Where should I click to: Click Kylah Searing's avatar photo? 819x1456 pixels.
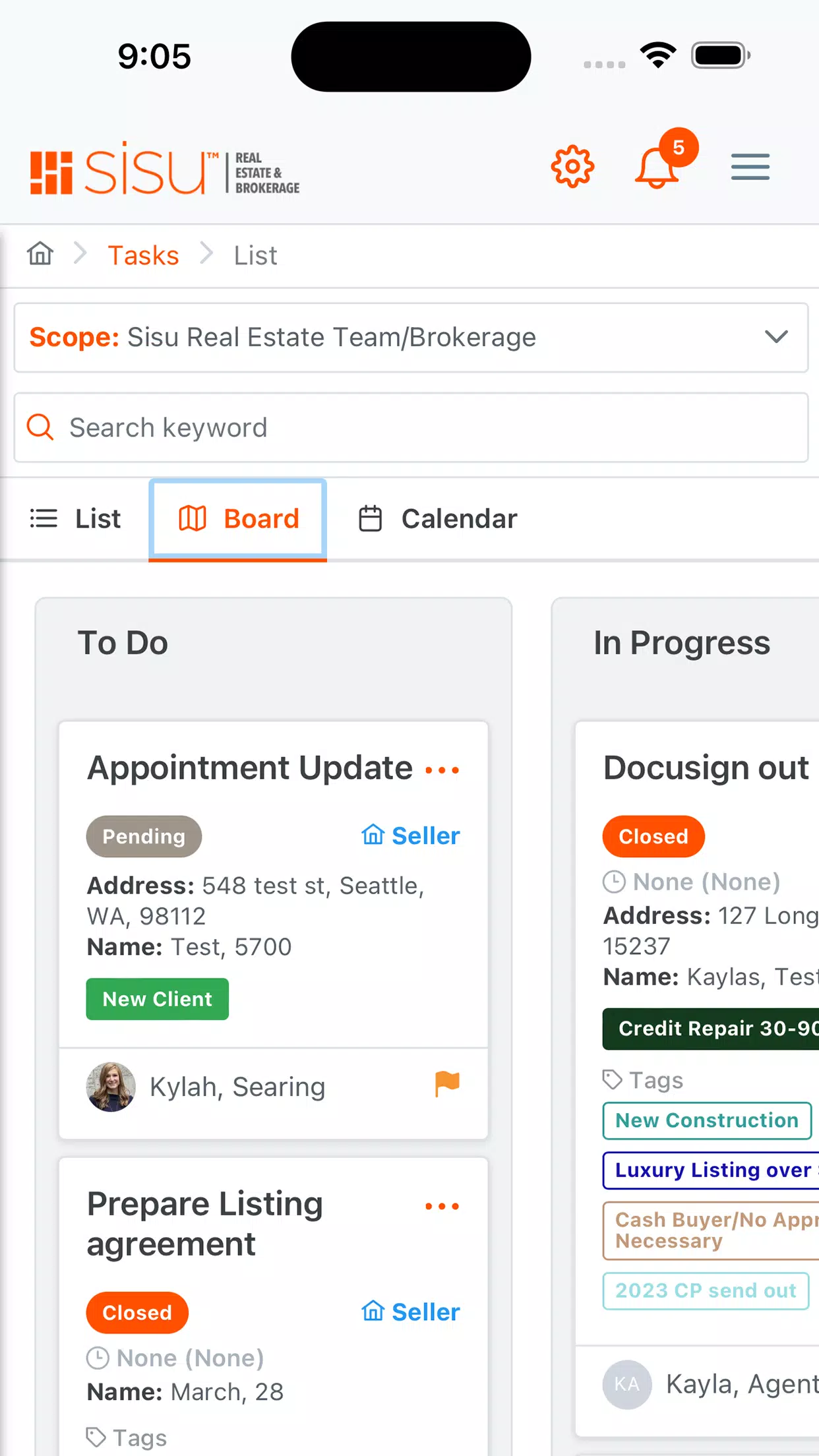111,1087
